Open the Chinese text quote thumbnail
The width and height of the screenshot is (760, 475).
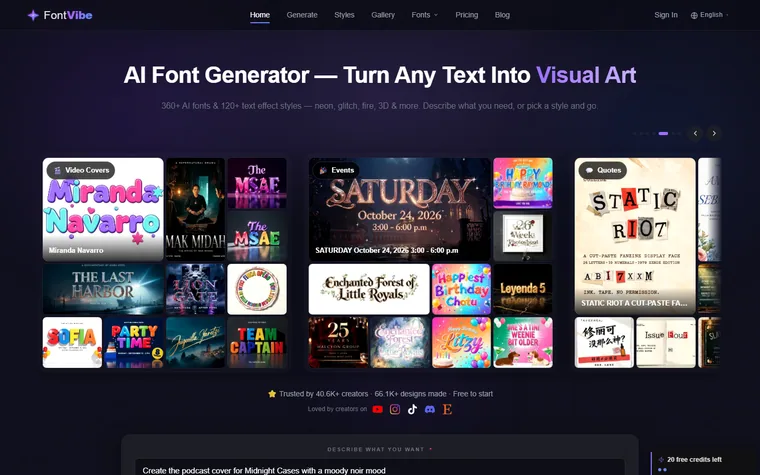(604, 343)
